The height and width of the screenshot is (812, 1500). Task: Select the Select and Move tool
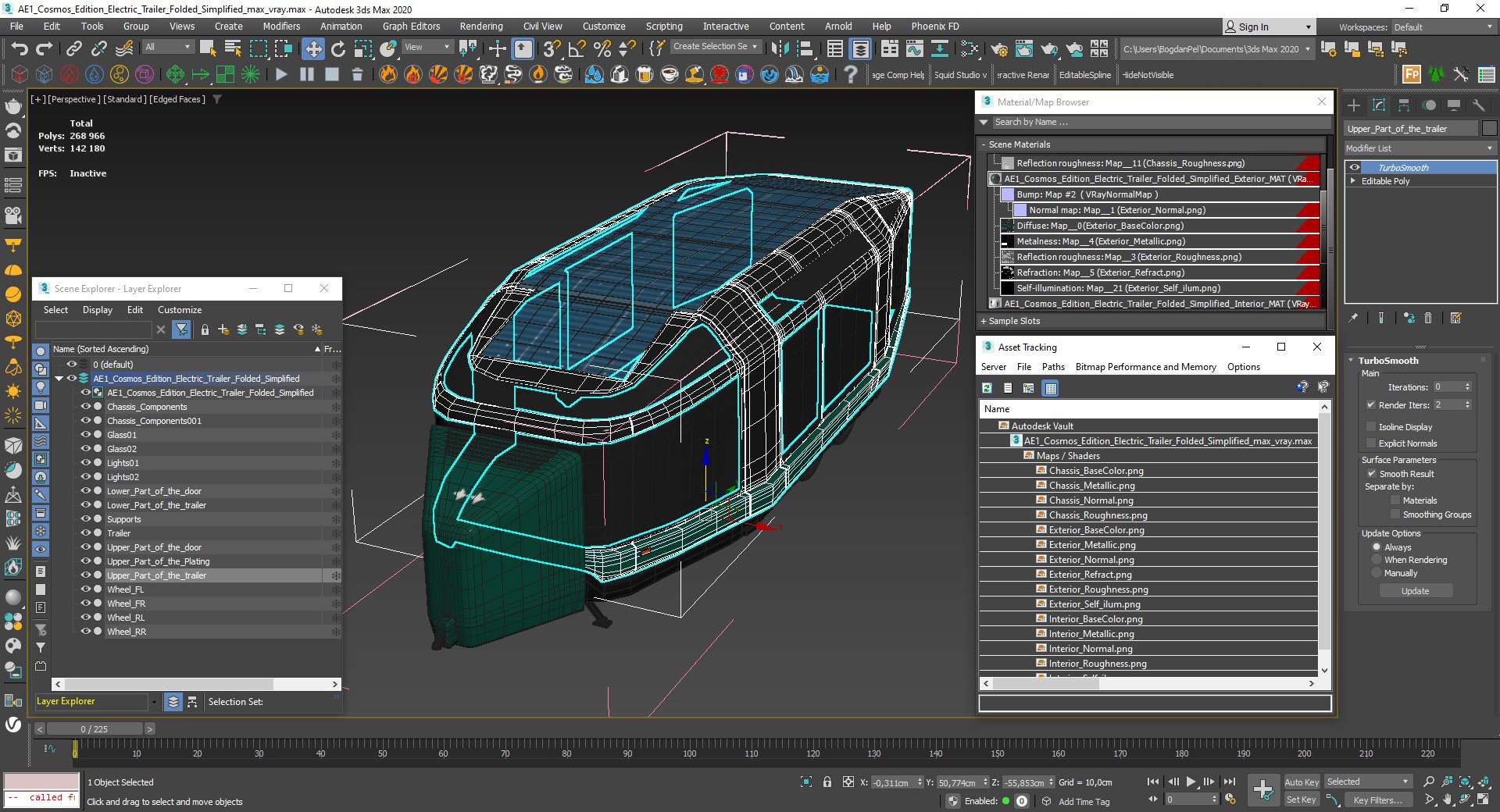tap(313, 49)
